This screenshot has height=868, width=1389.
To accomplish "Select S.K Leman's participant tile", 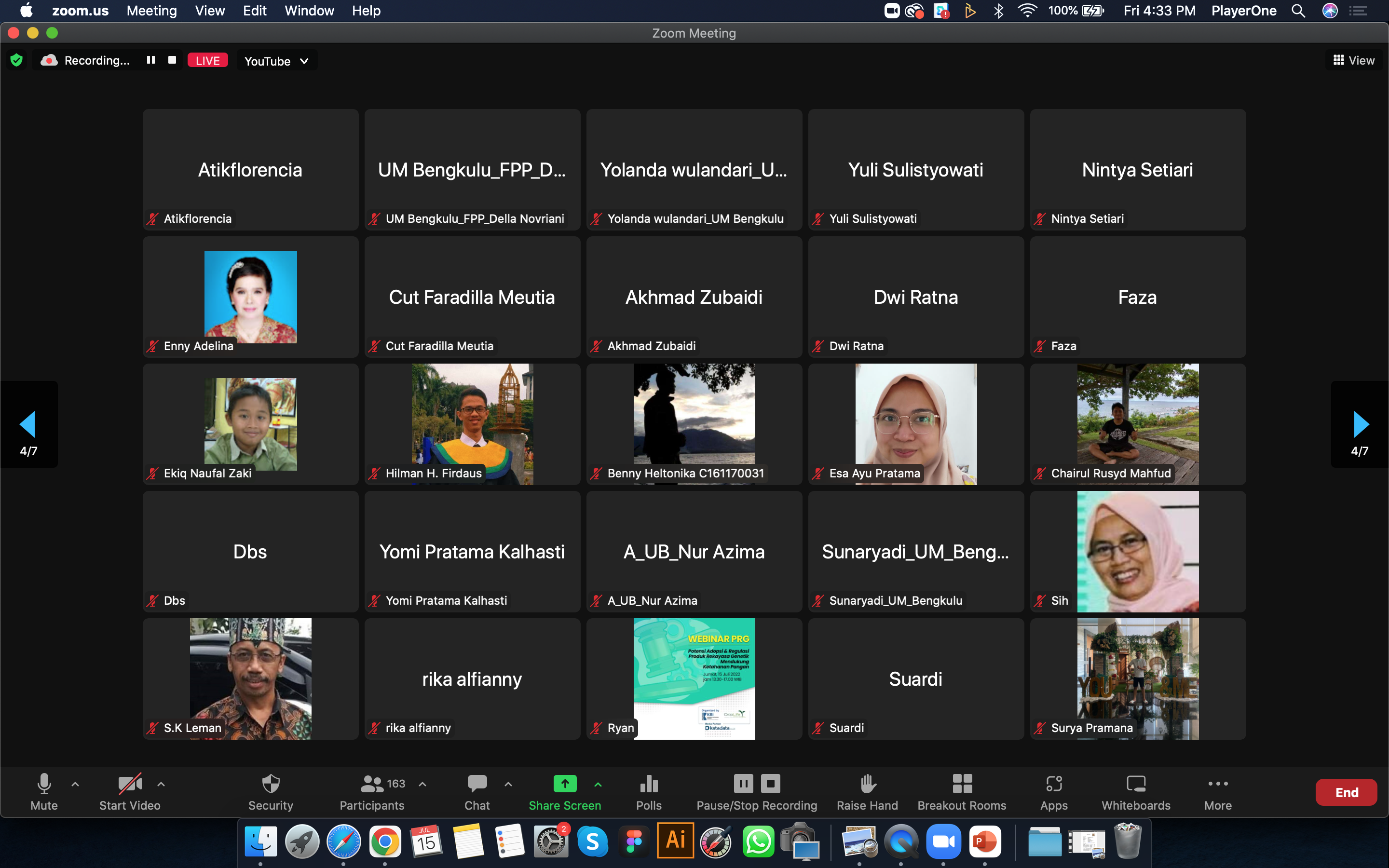I will pos(250,678).
